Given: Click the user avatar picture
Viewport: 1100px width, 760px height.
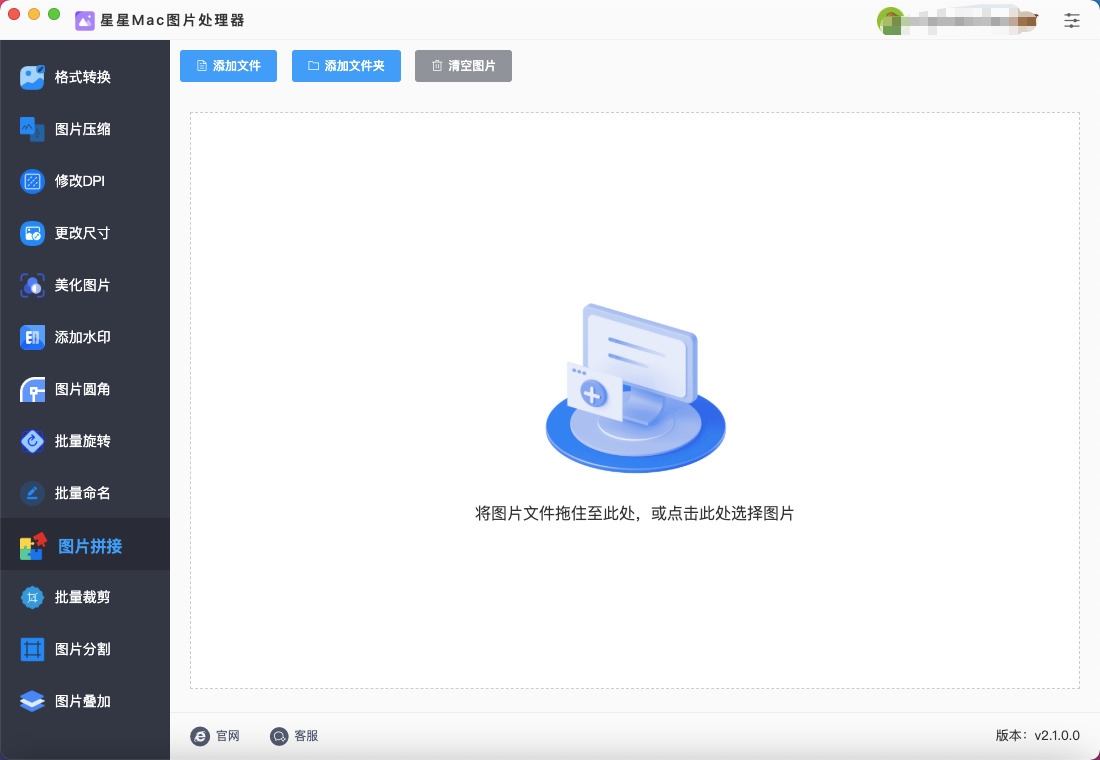Looking at the screenshot, I should tap(890, 20).
